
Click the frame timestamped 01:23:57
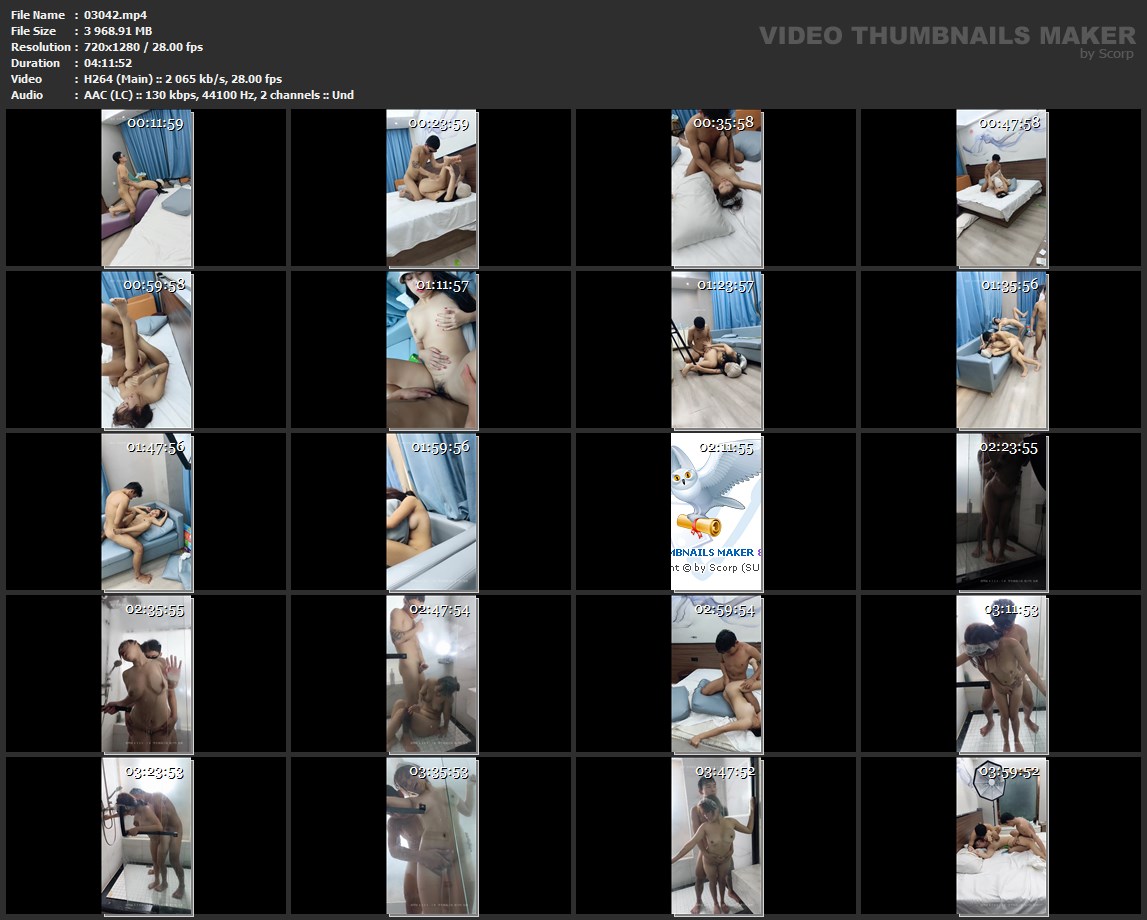pyautogui.click(x=716, y=350)
